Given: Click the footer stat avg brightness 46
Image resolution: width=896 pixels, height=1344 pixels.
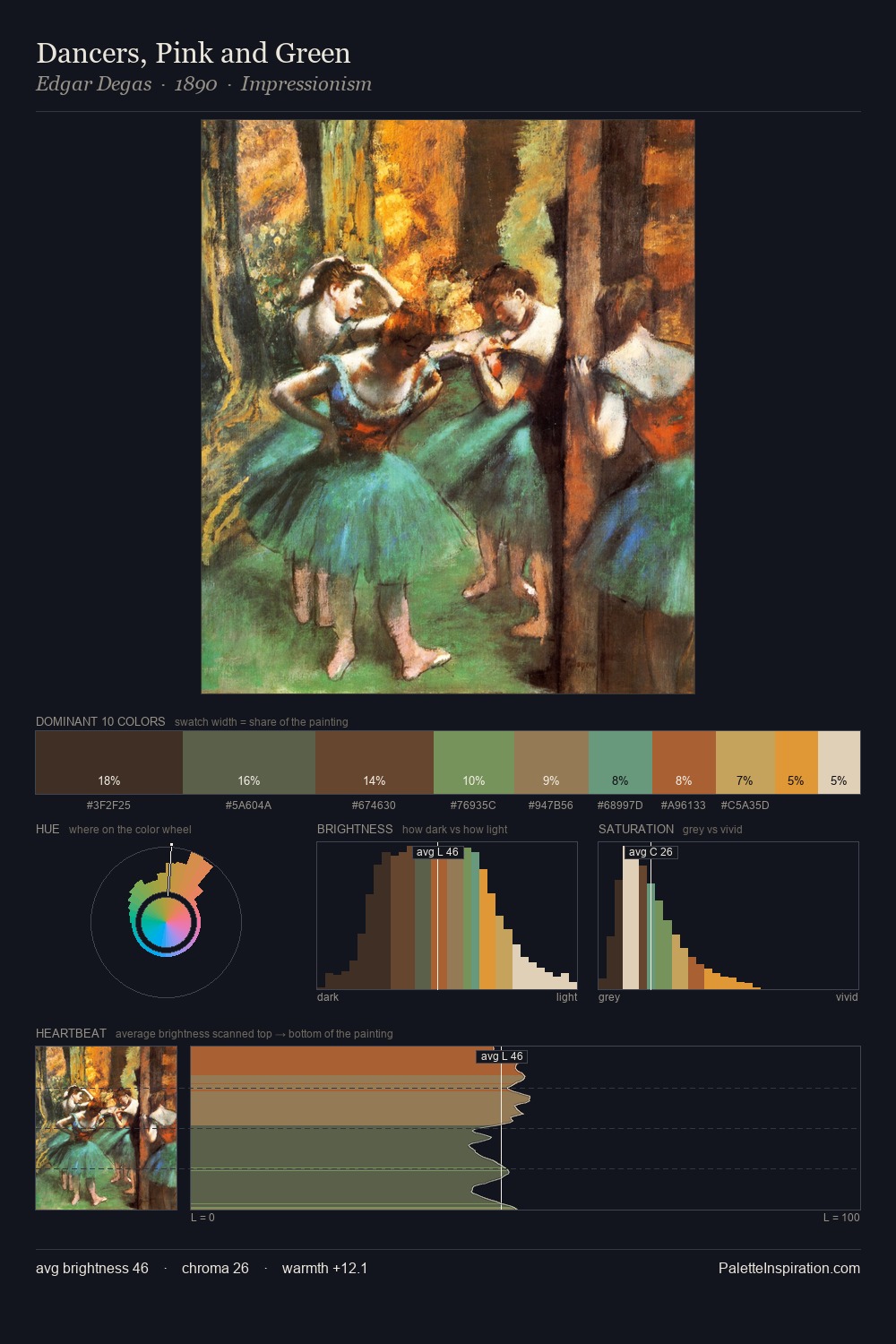Looking at the screenshot, I should (x=92, y=1269).
